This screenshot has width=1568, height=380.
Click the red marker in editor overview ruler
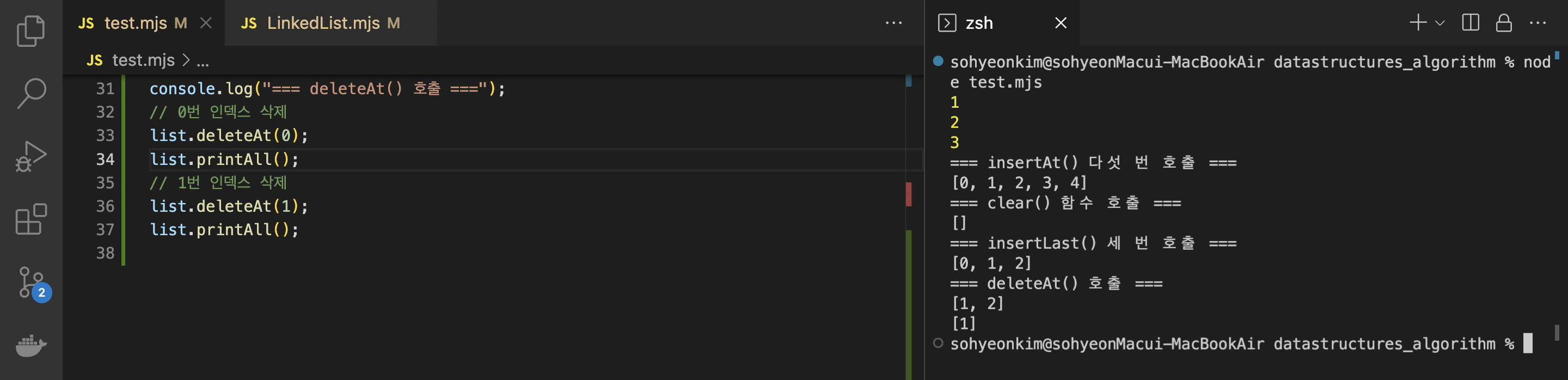tap(908, 194)
